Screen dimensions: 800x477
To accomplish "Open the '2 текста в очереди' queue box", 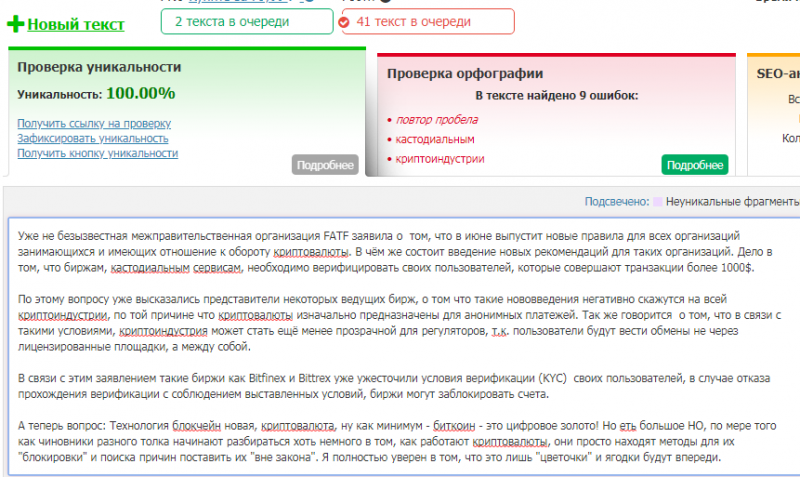I will (x=247, y=22).
